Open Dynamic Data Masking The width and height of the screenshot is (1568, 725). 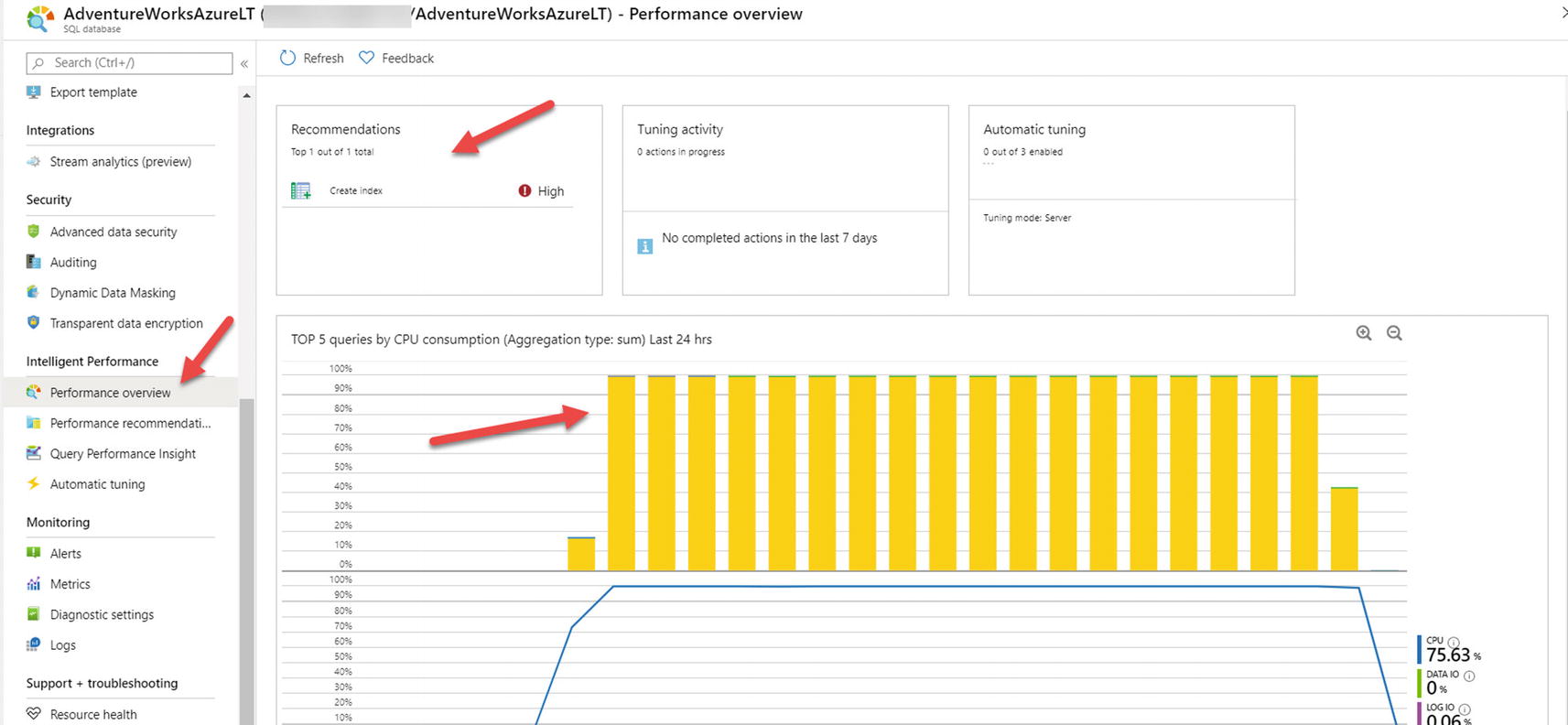click(113, 293)
